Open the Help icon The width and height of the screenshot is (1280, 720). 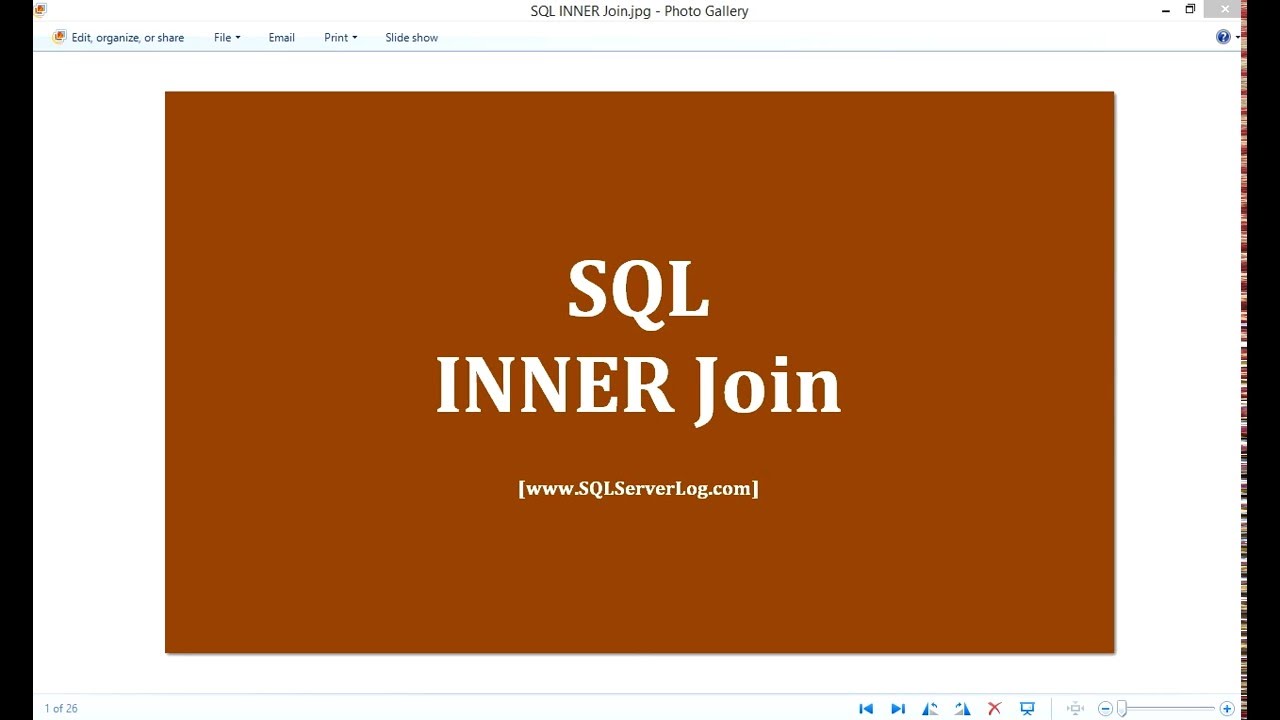(1223, 37)
